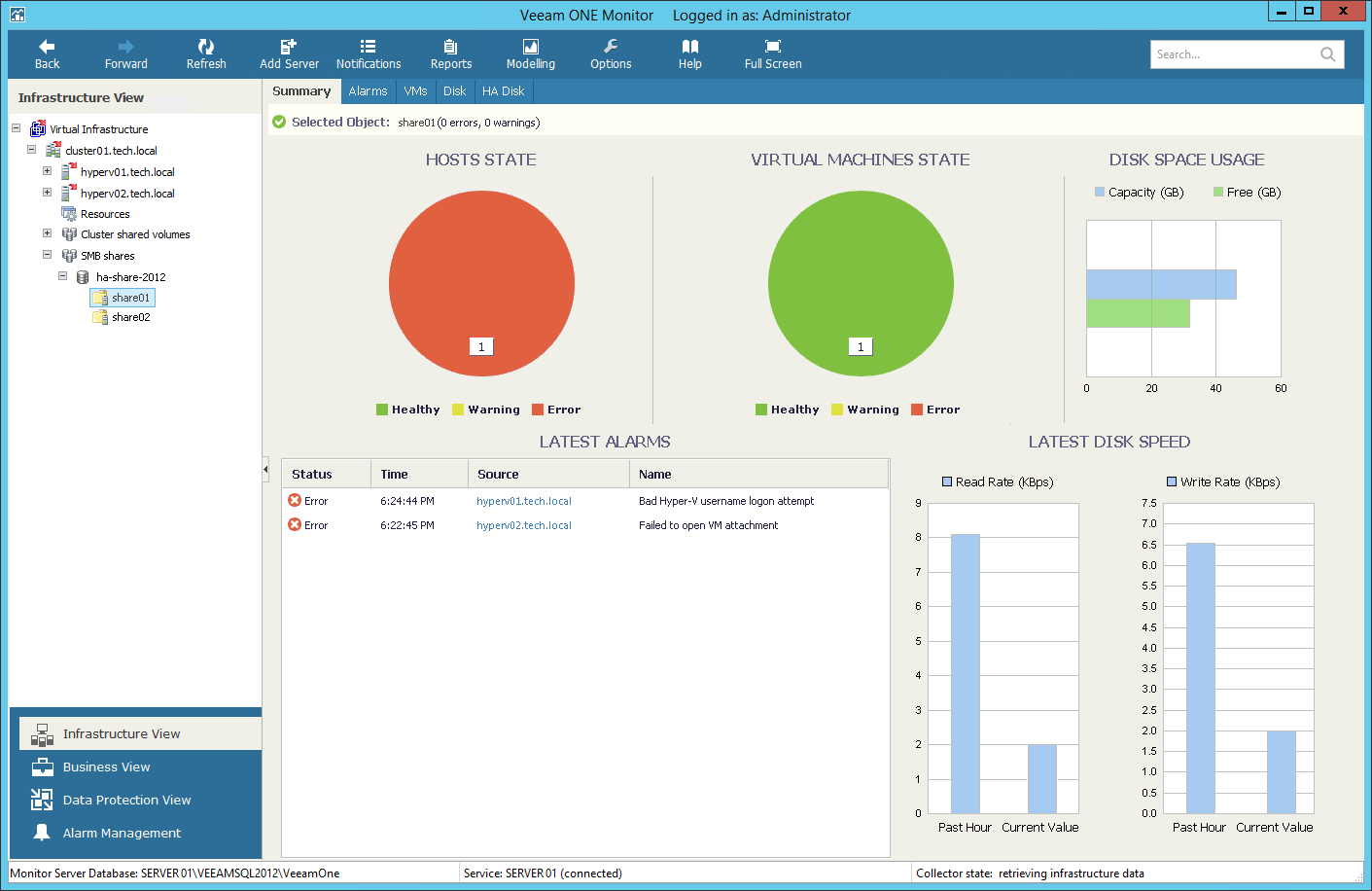Viewport: 1372px width, 891px height.
Task: Switch to the Alarms tab
Action: (368, 91)
